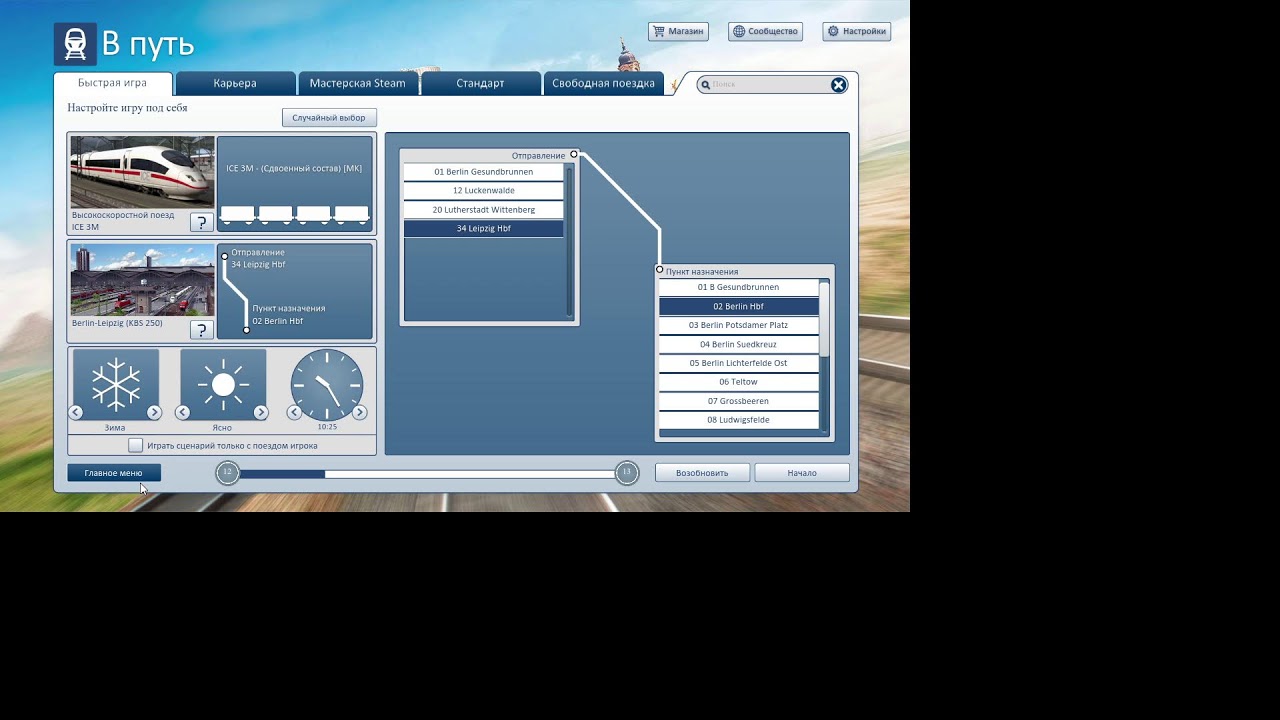Select destination 02 Berlin Hbf
The image size is (1280, 720).
pos(739,306)
